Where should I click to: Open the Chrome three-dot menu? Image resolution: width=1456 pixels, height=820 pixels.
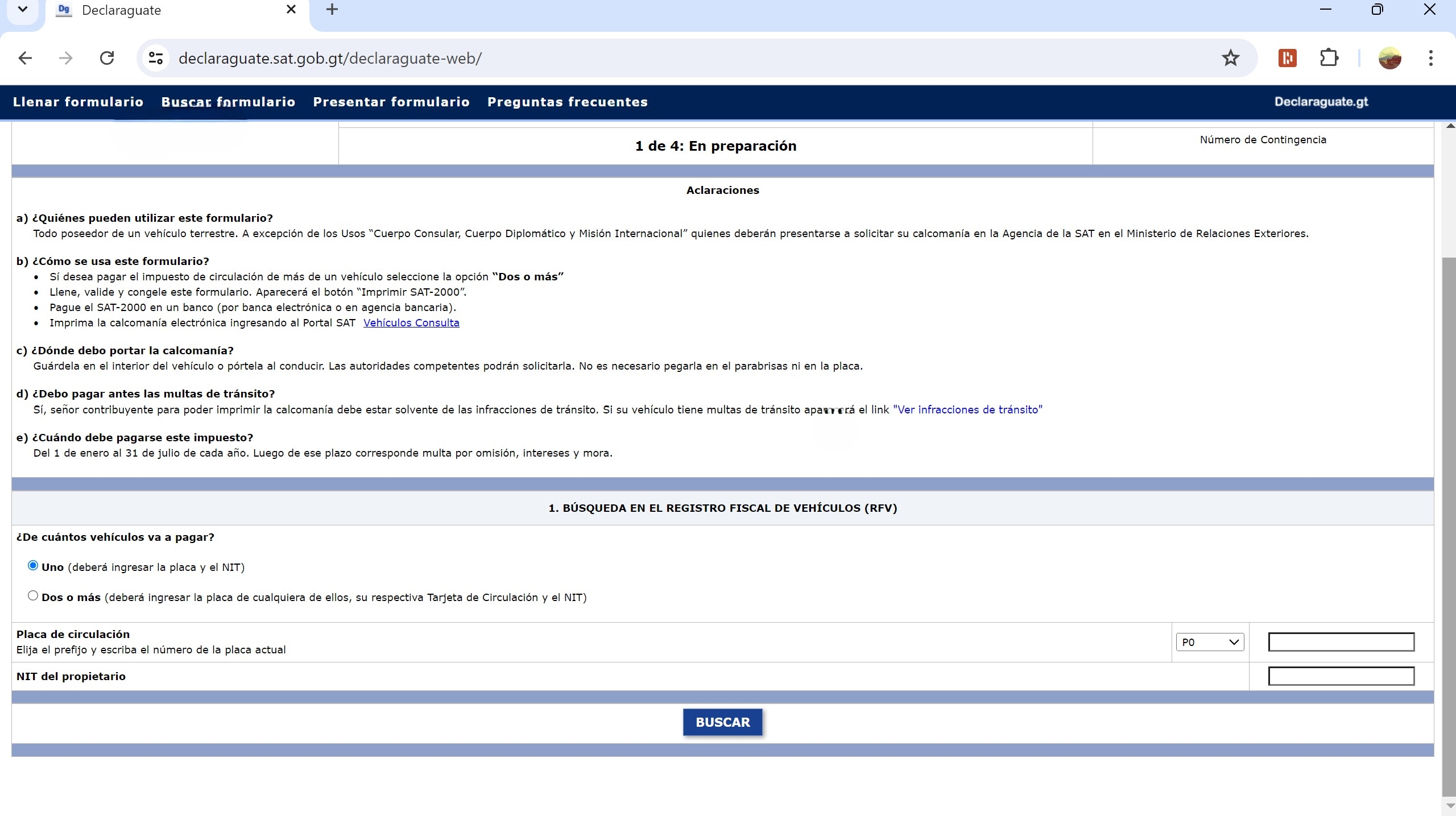point(1430,58)
